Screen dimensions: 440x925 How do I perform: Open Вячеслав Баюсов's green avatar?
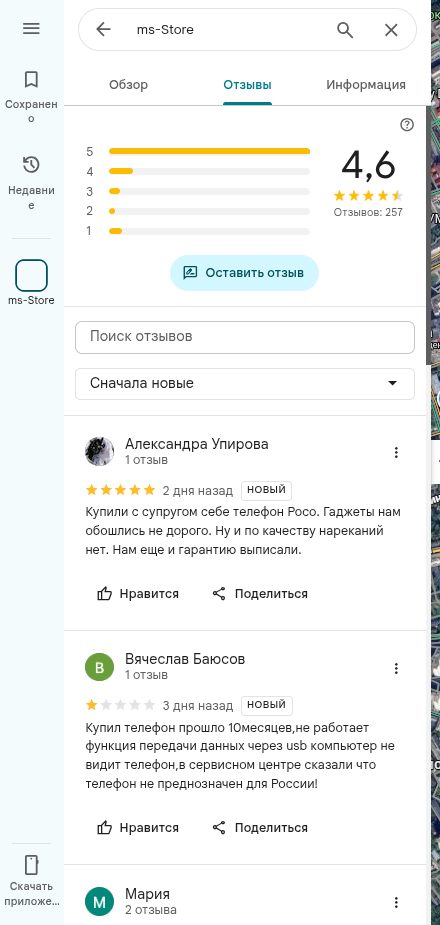(100, 667)
